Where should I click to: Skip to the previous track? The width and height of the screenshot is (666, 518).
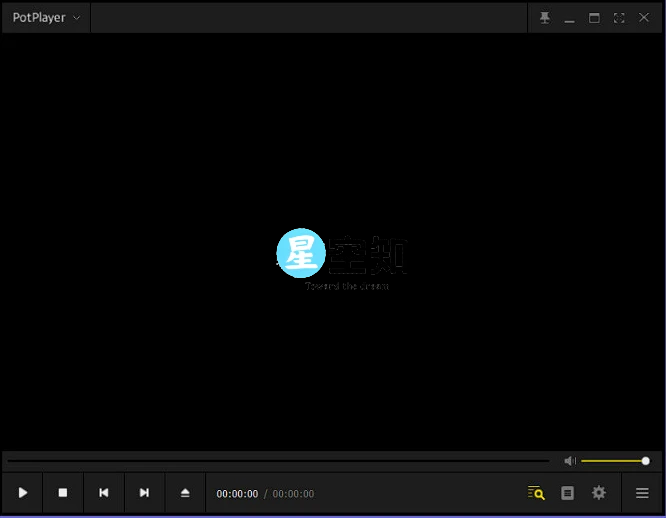[103, 493]
